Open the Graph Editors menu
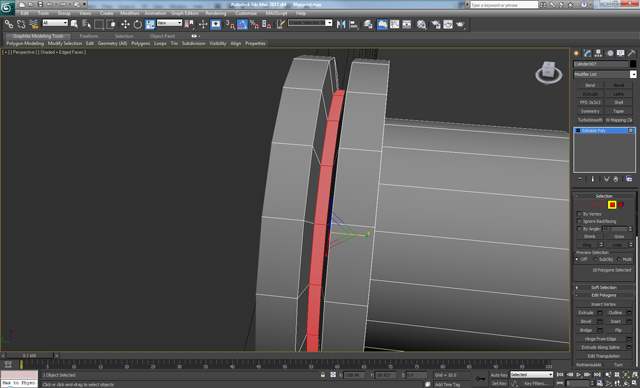The image size is (640, 388). pos(184,13)
